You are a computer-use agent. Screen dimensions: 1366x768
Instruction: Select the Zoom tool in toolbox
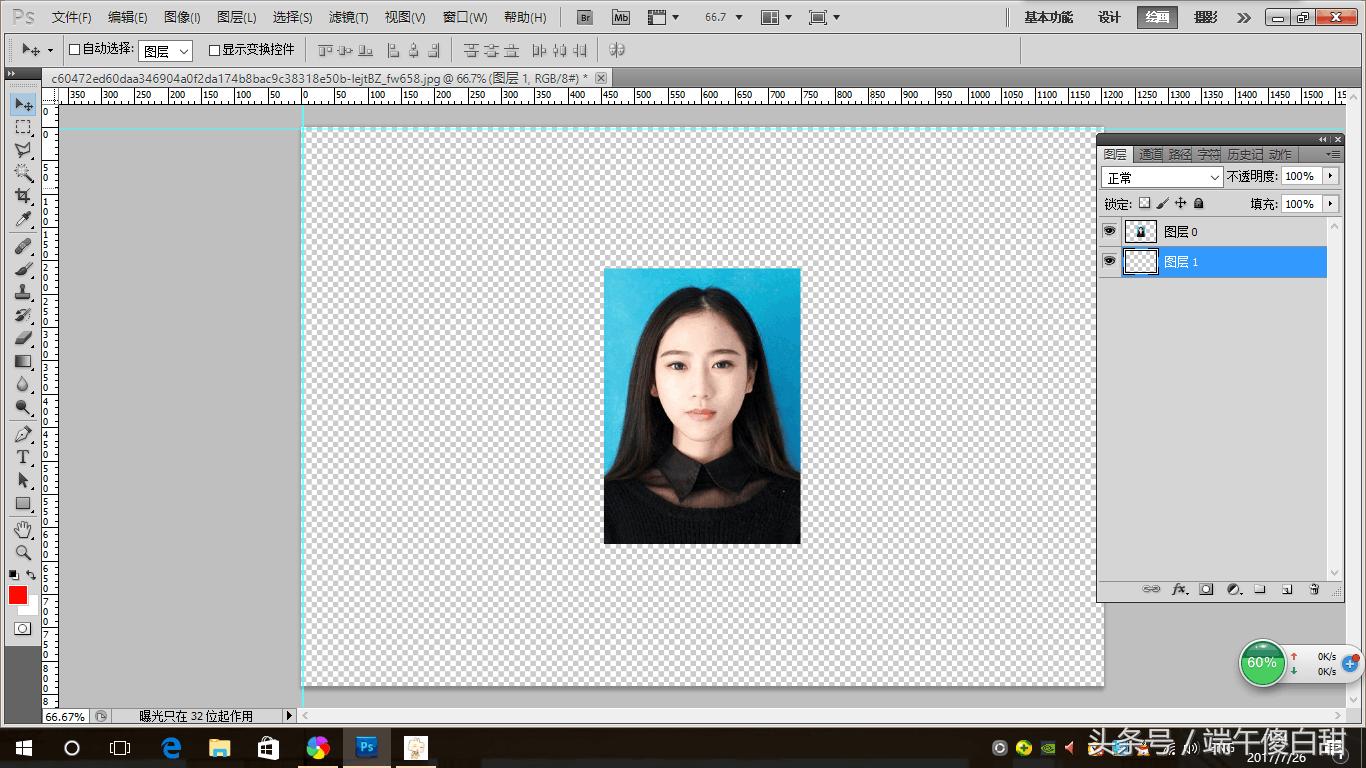pos(22,552)
